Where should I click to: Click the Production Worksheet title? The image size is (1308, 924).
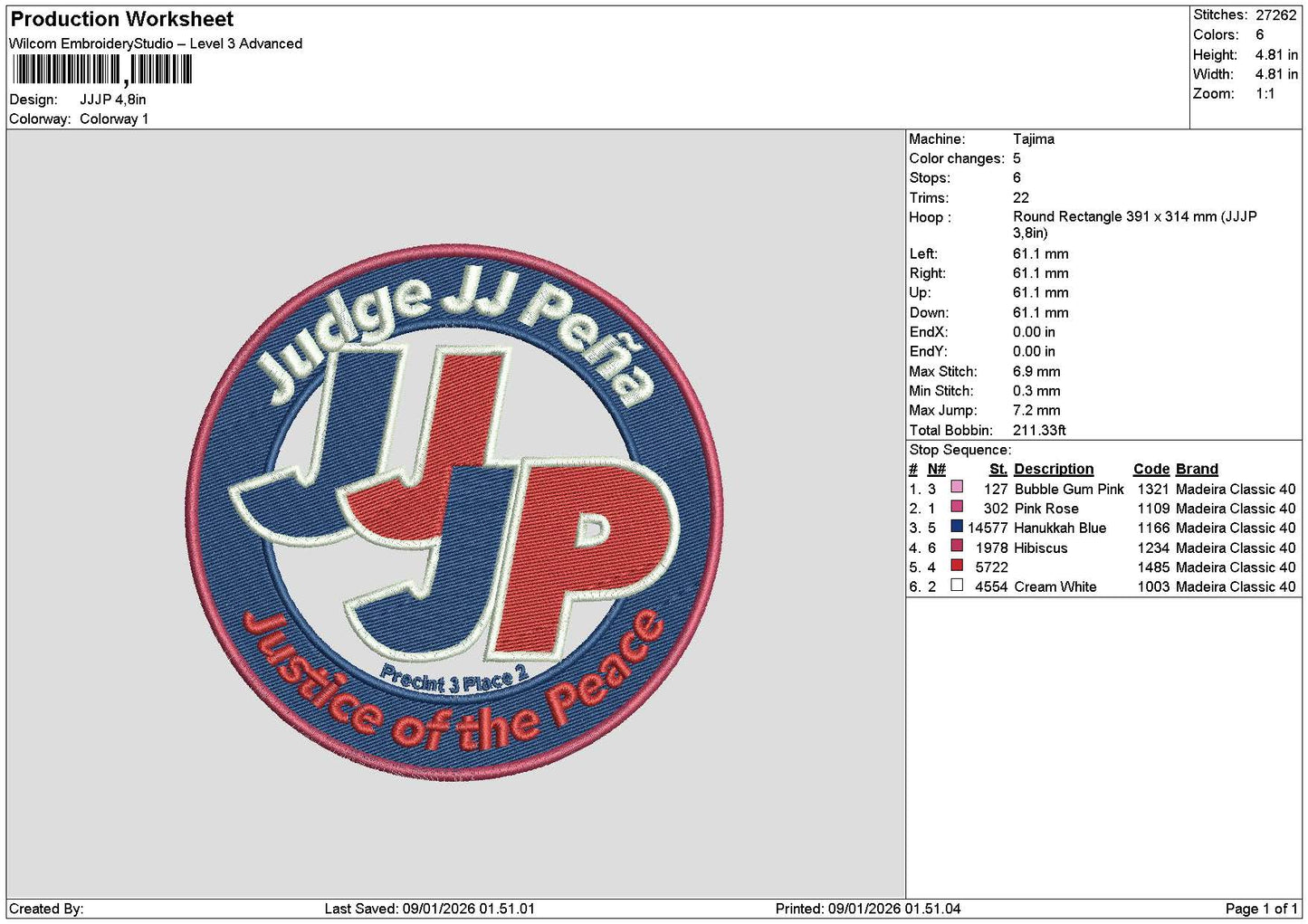(x=122, y=19)
